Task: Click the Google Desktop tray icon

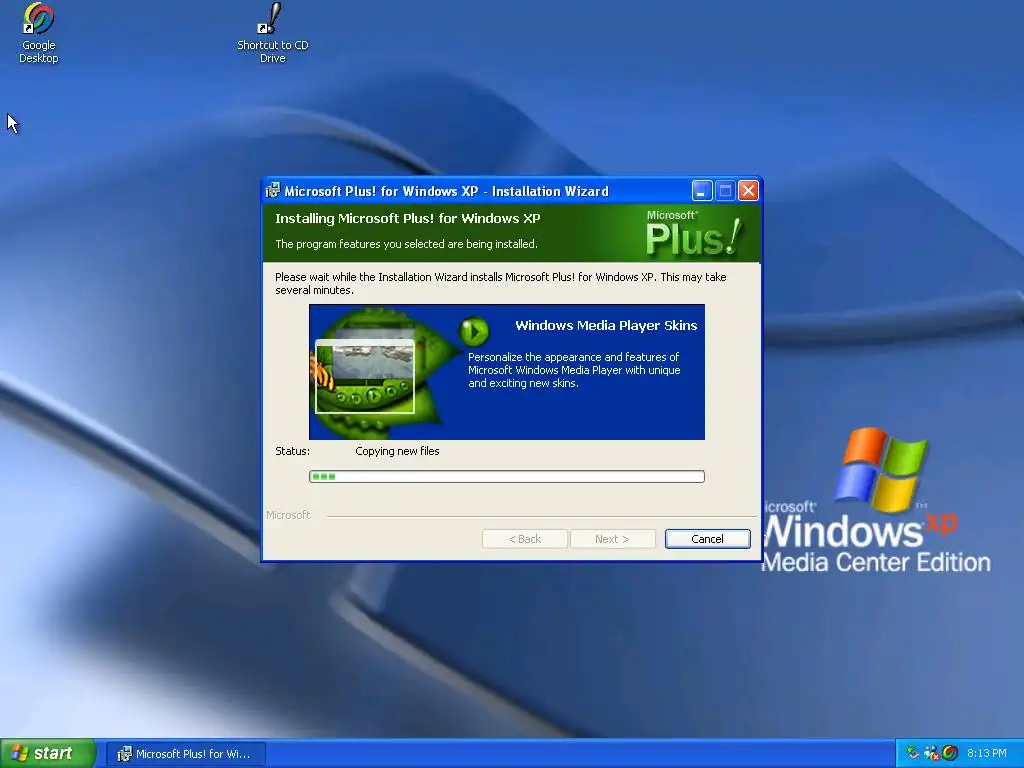Action: 950,753
